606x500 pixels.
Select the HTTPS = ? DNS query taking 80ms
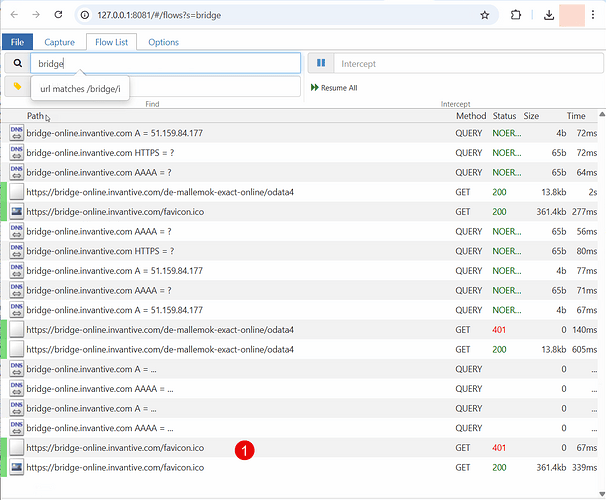pos(300,251)
